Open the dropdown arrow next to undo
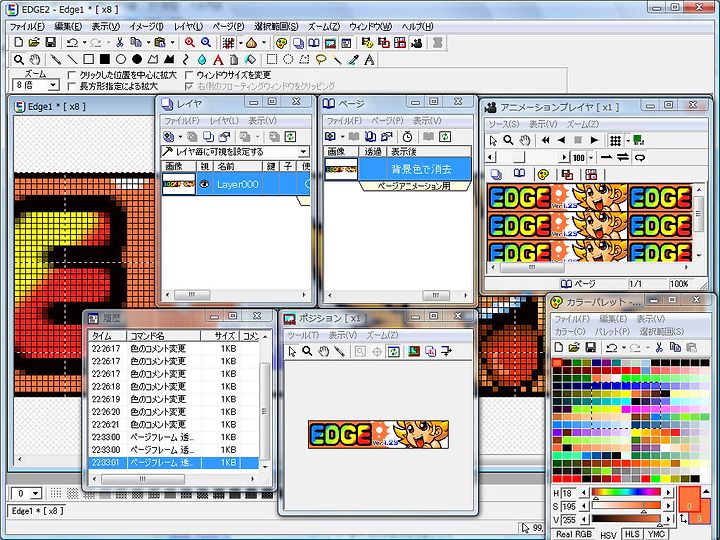 click(84, 43)
